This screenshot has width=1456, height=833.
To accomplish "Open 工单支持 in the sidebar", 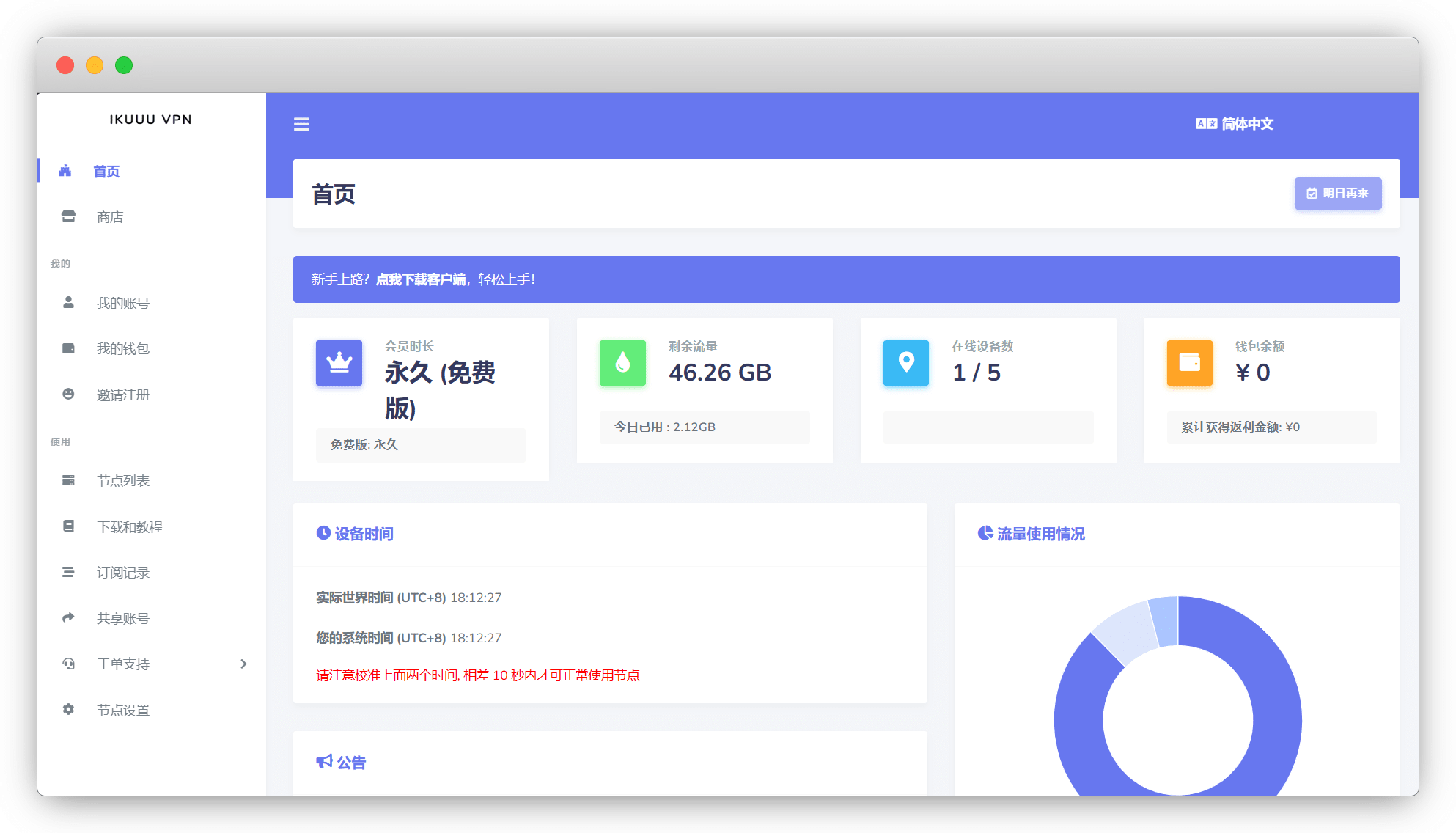I will (123, 664).
